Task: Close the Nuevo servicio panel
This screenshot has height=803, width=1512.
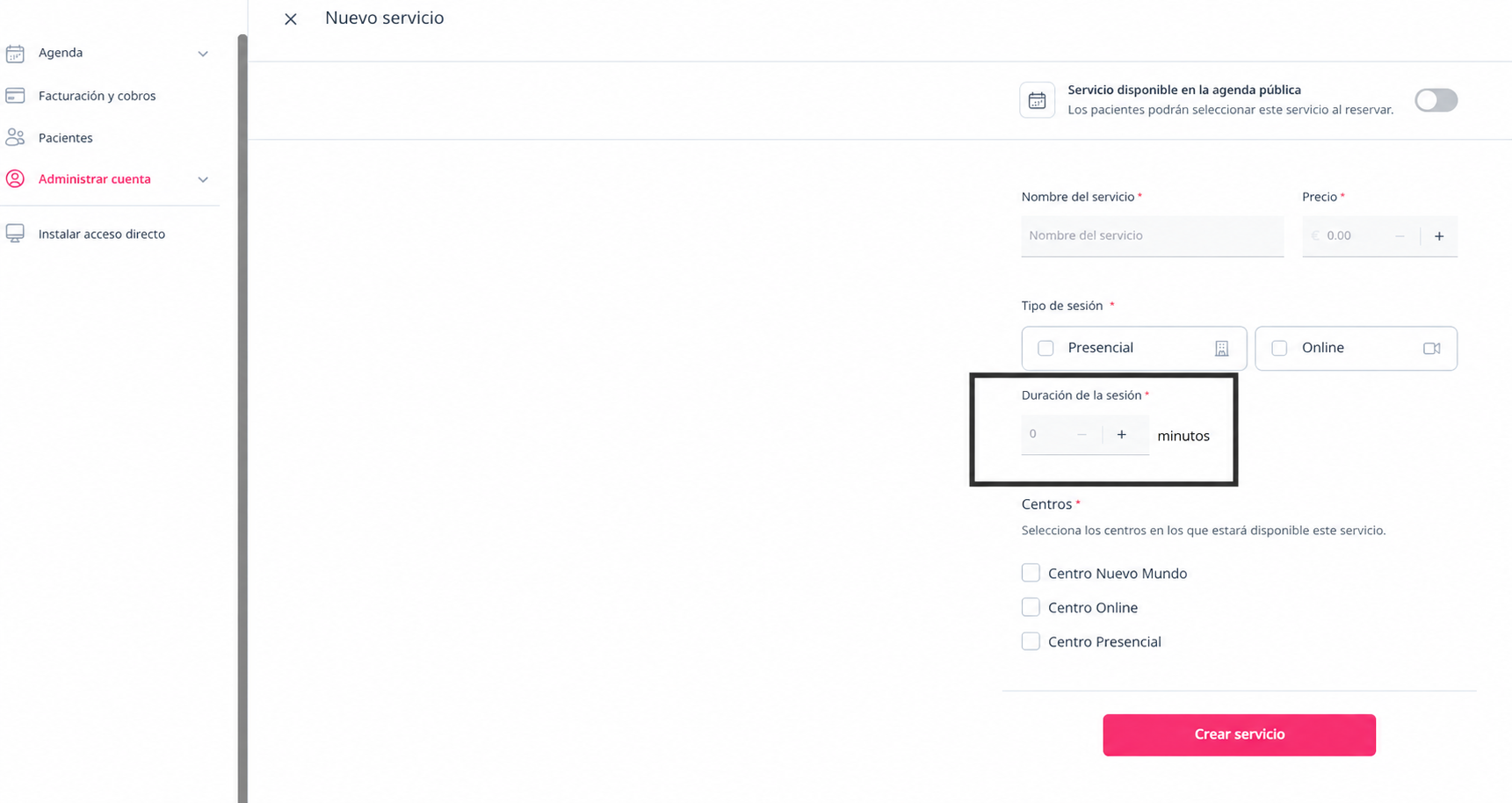Action: [291, 18]
